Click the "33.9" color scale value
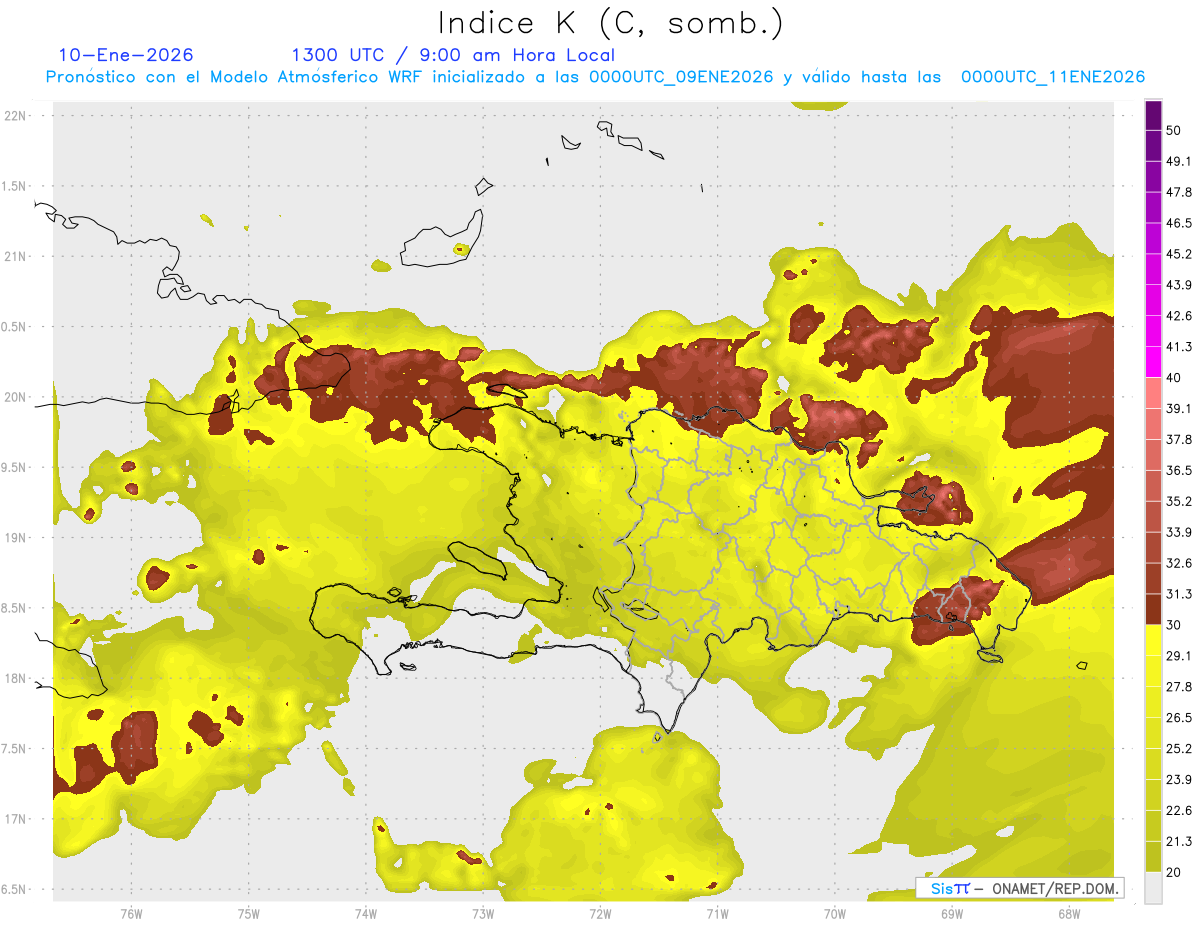 (x=1179, y=532)
